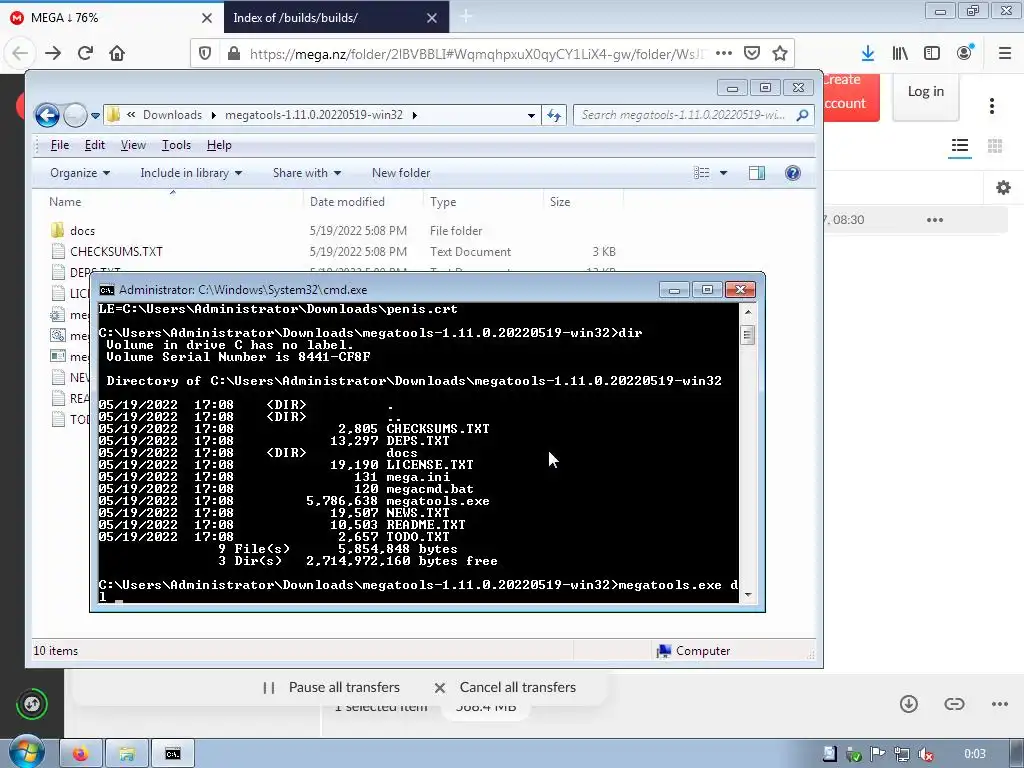Click cmd window scrollbar thumb
Image resolution: width=1024 pixels, height=768 pixels.
[x=748, y=336]
